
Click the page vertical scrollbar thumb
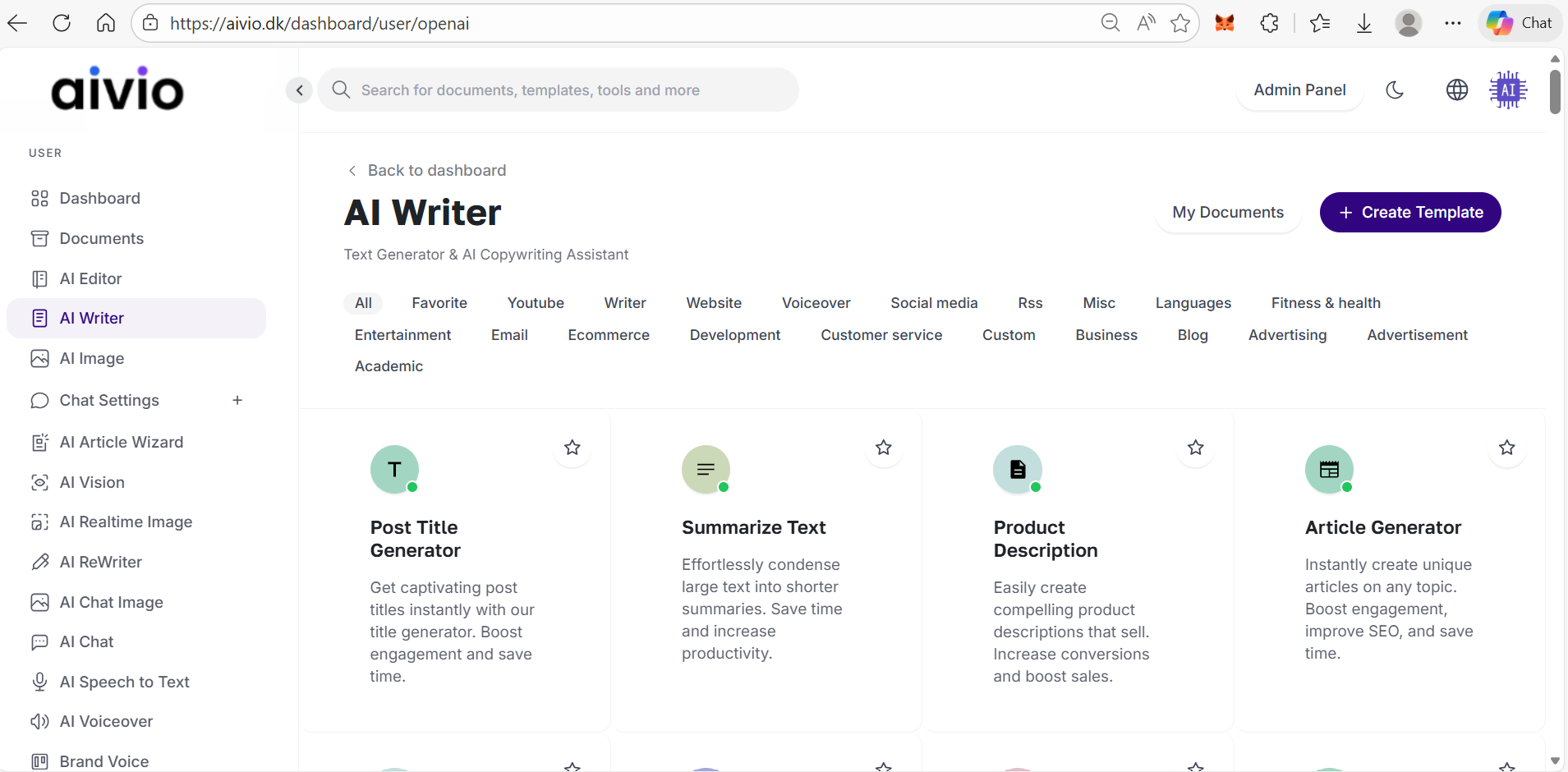tap(1555, 91)
